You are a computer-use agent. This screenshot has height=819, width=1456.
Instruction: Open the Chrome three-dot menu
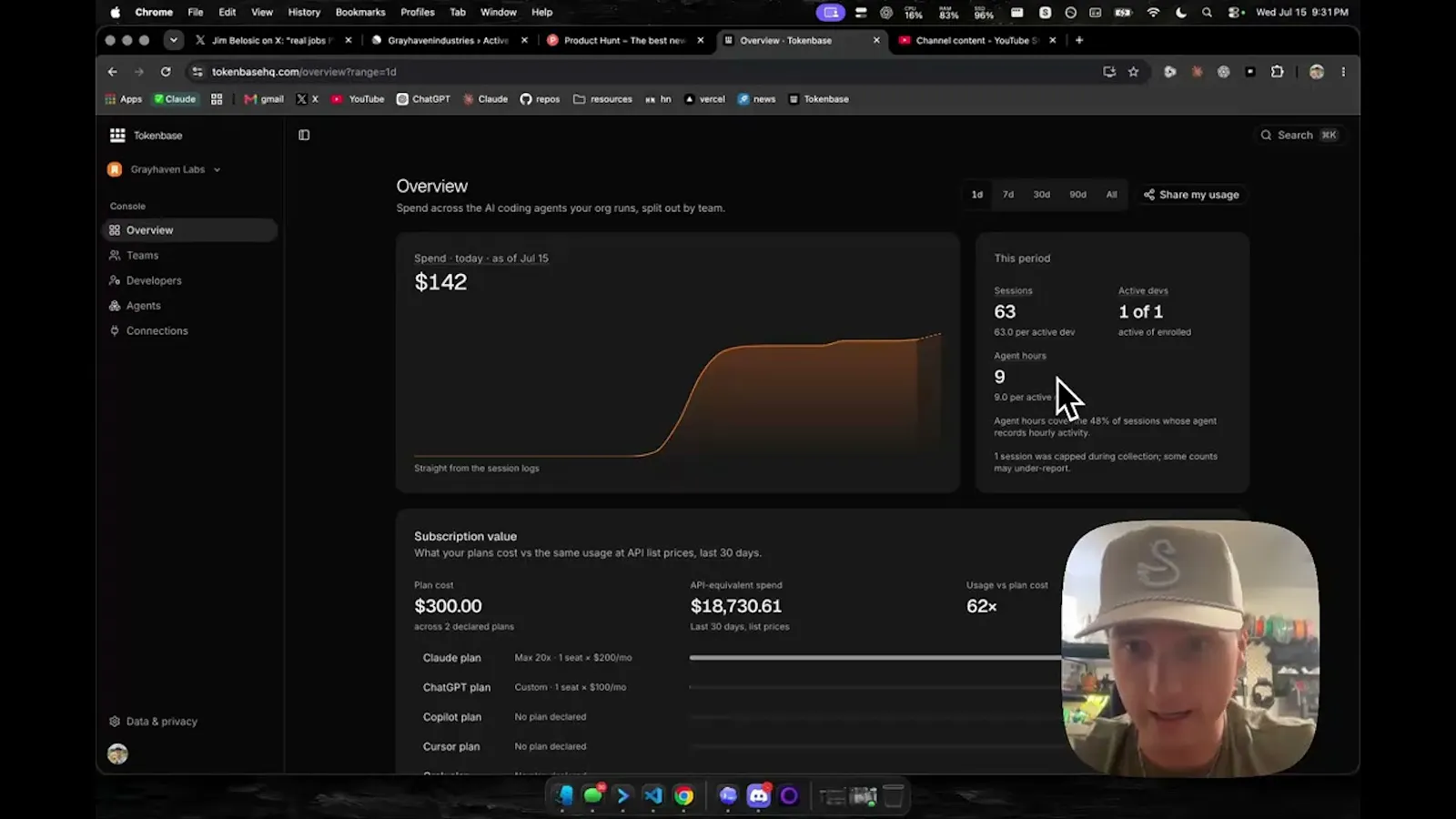[x=1343, y=72]
